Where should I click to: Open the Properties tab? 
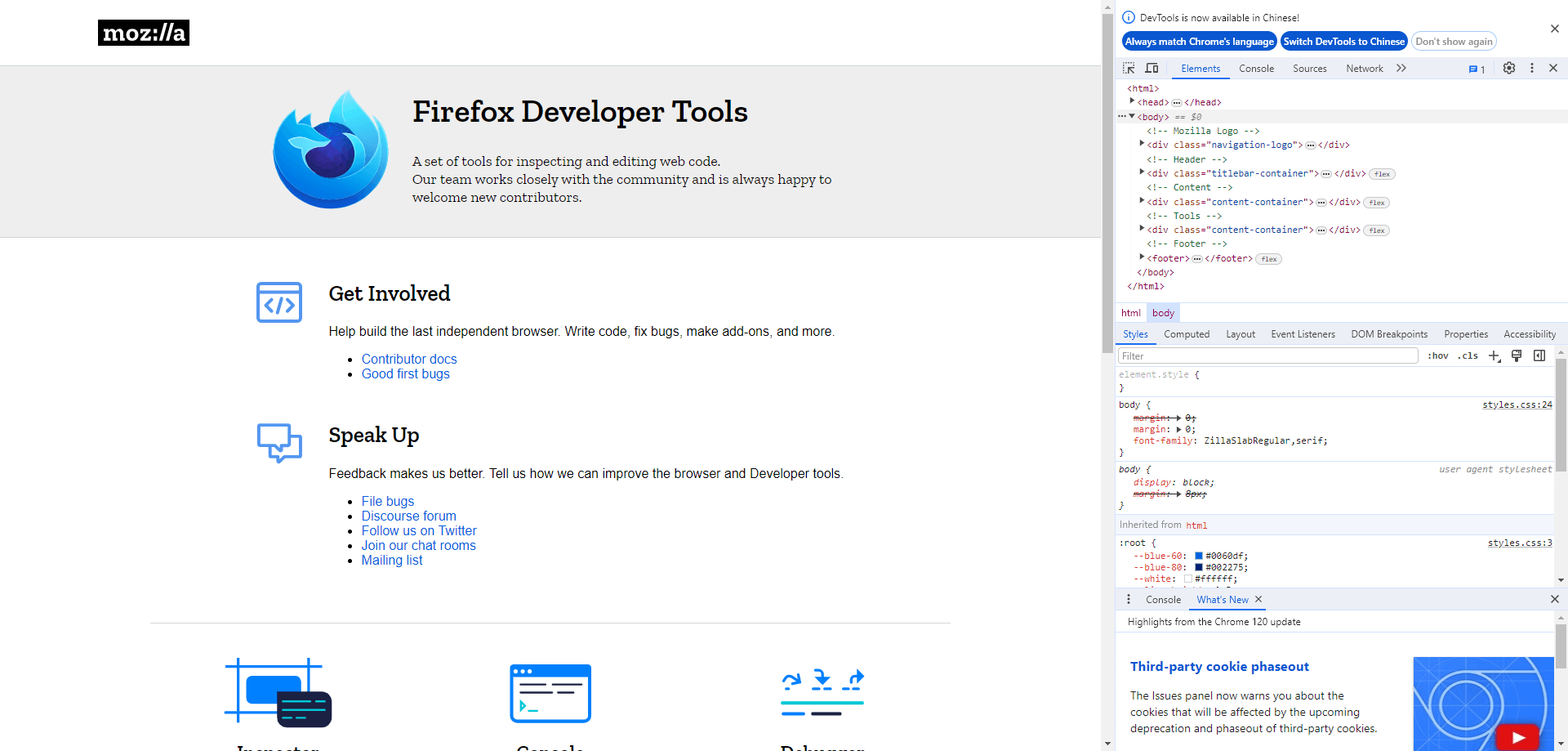point(1466,334)
